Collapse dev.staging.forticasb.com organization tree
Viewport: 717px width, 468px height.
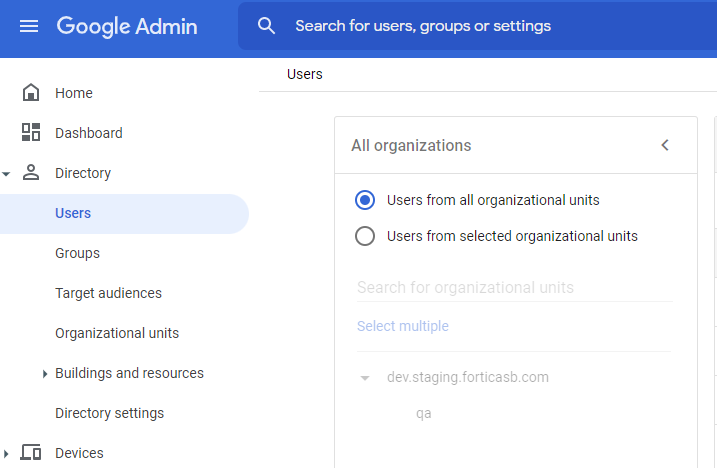pos(365,378)
